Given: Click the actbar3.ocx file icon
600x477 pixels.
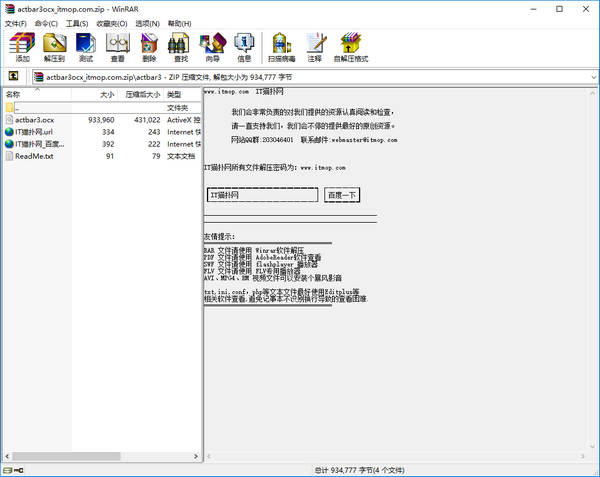Looking at the screenshot, I should click(10, 120).
